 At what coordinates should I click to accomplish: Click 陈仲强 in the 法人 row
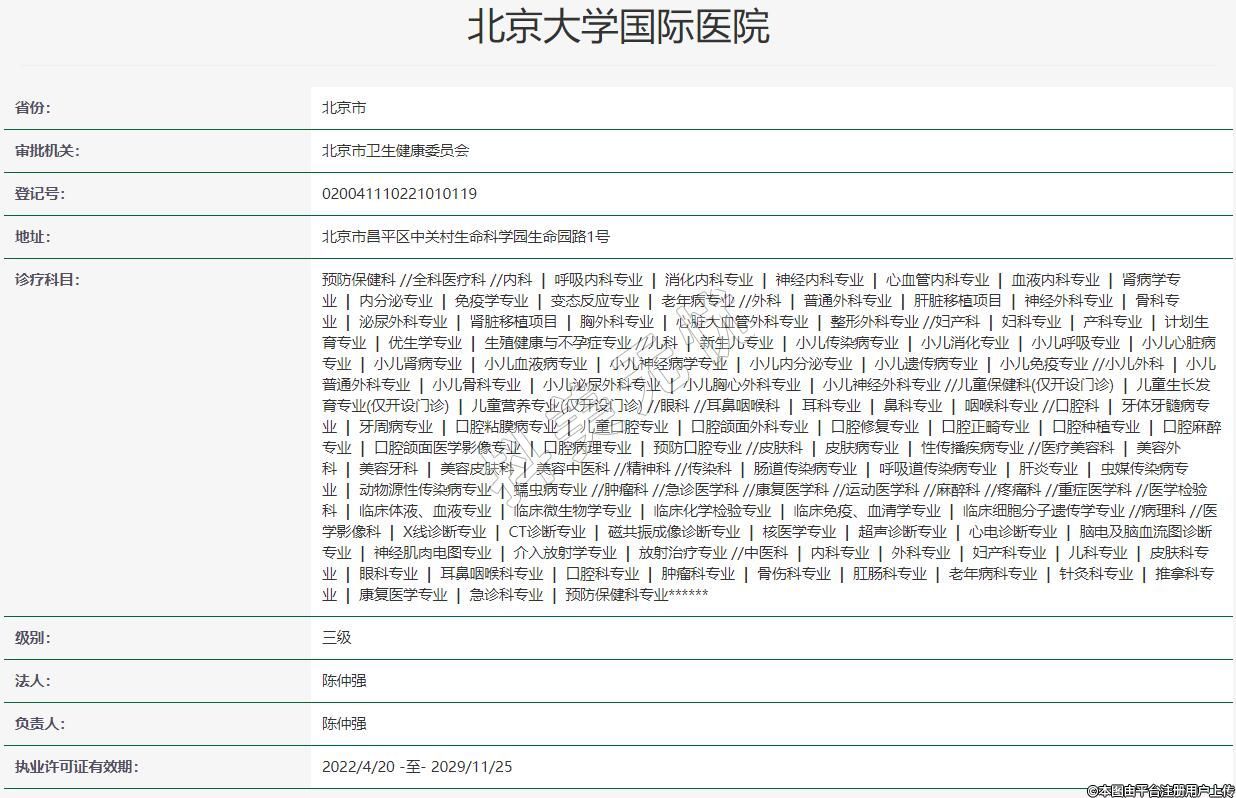[x=344, y=681]
